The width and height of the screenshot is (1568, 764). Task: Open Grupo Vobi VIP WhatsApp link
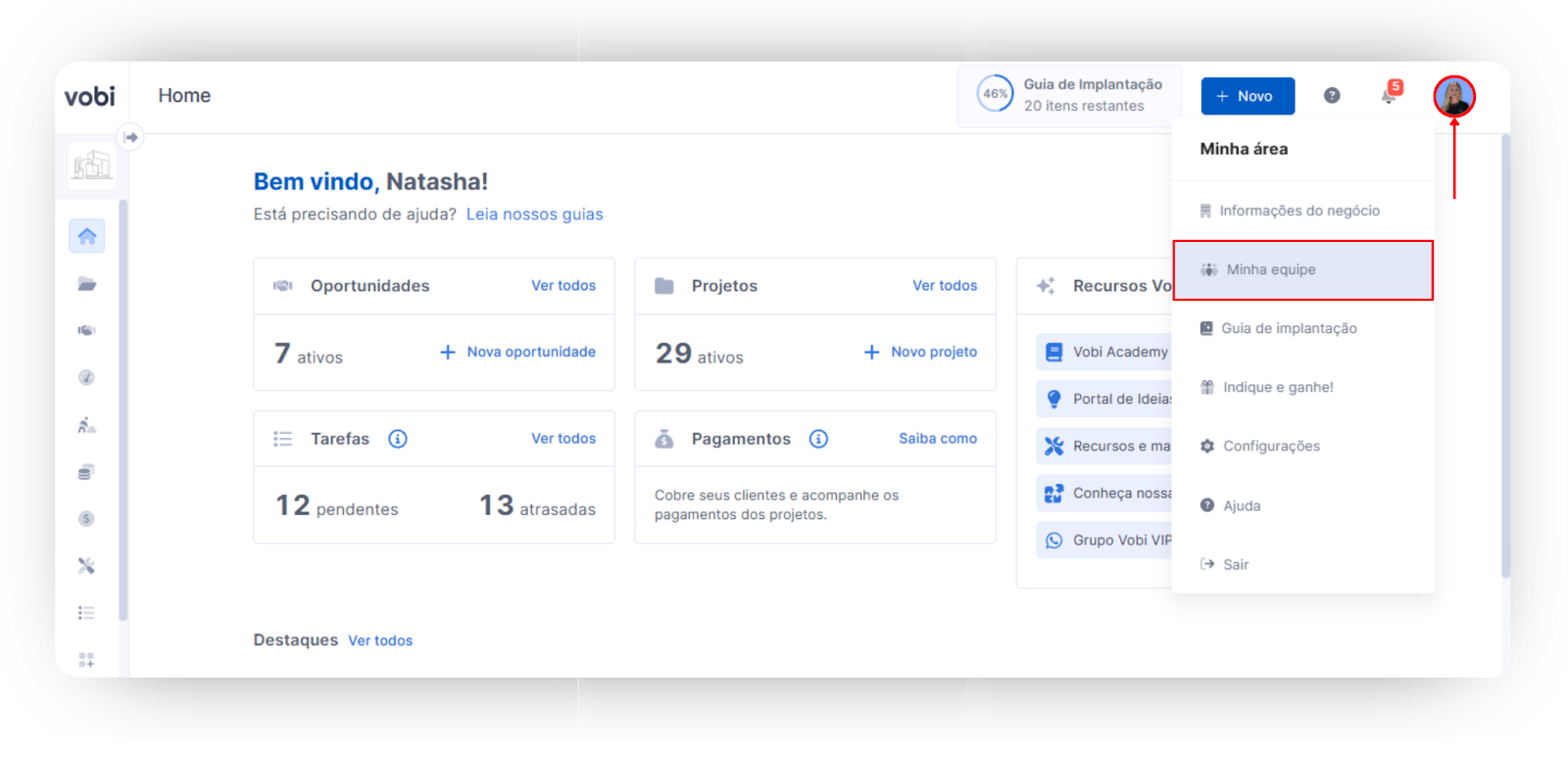click(x=1105, y=540)
